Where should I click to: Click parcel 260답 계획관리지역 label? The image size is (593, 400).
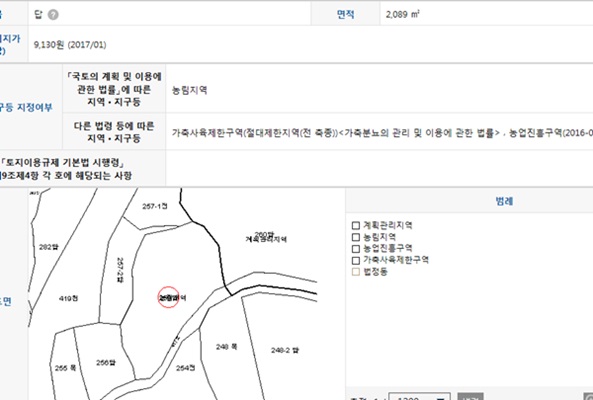(x=266, y=237)
